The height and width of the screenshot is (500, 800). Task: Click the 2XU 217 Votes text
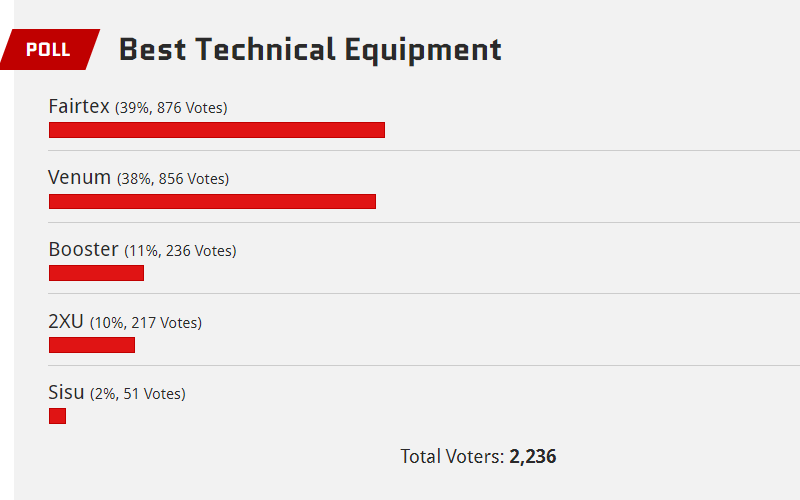coord(146,323)
